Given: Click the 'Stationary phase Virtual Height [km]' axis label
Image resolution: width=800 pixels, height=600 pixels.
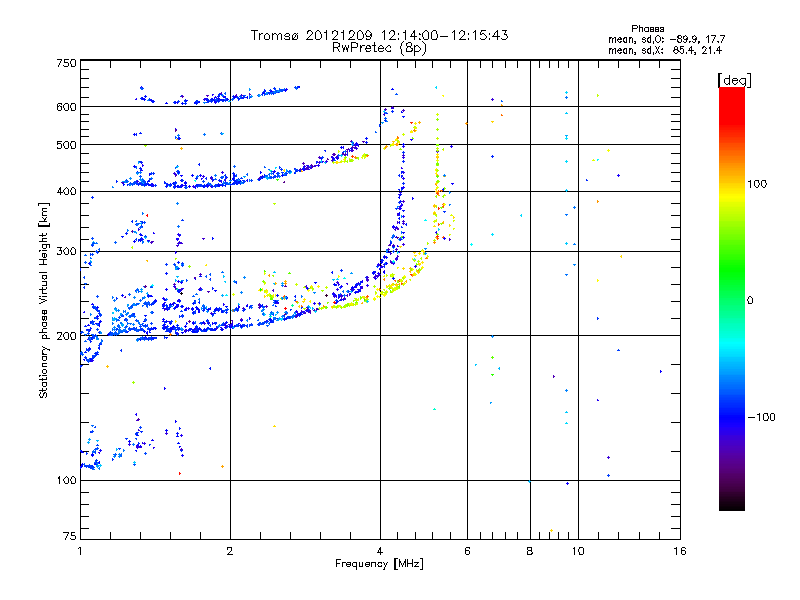Looking at the screenshot, I should 43,300.
